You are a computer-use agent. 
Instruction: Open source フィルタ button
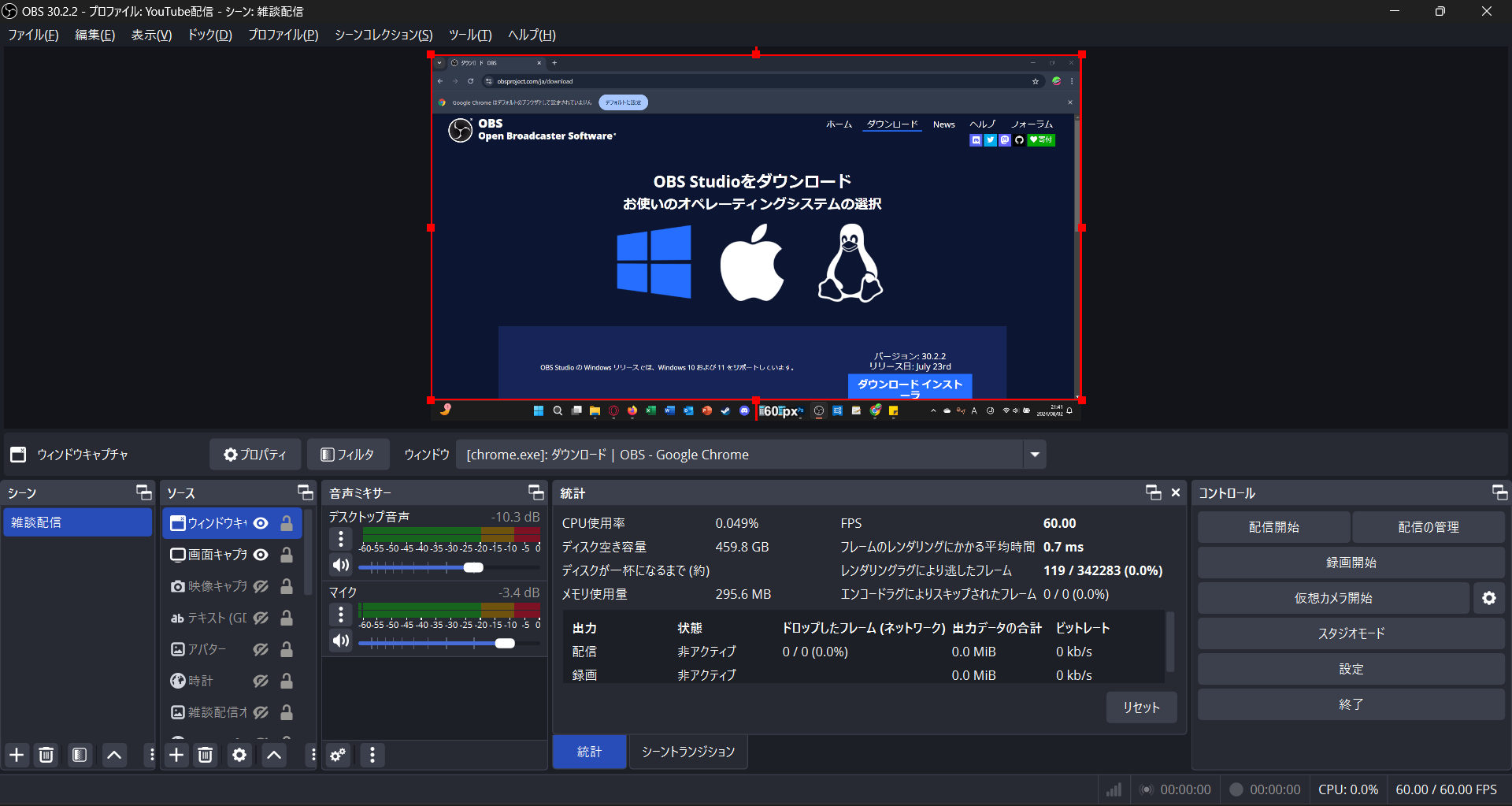[347, 455]
